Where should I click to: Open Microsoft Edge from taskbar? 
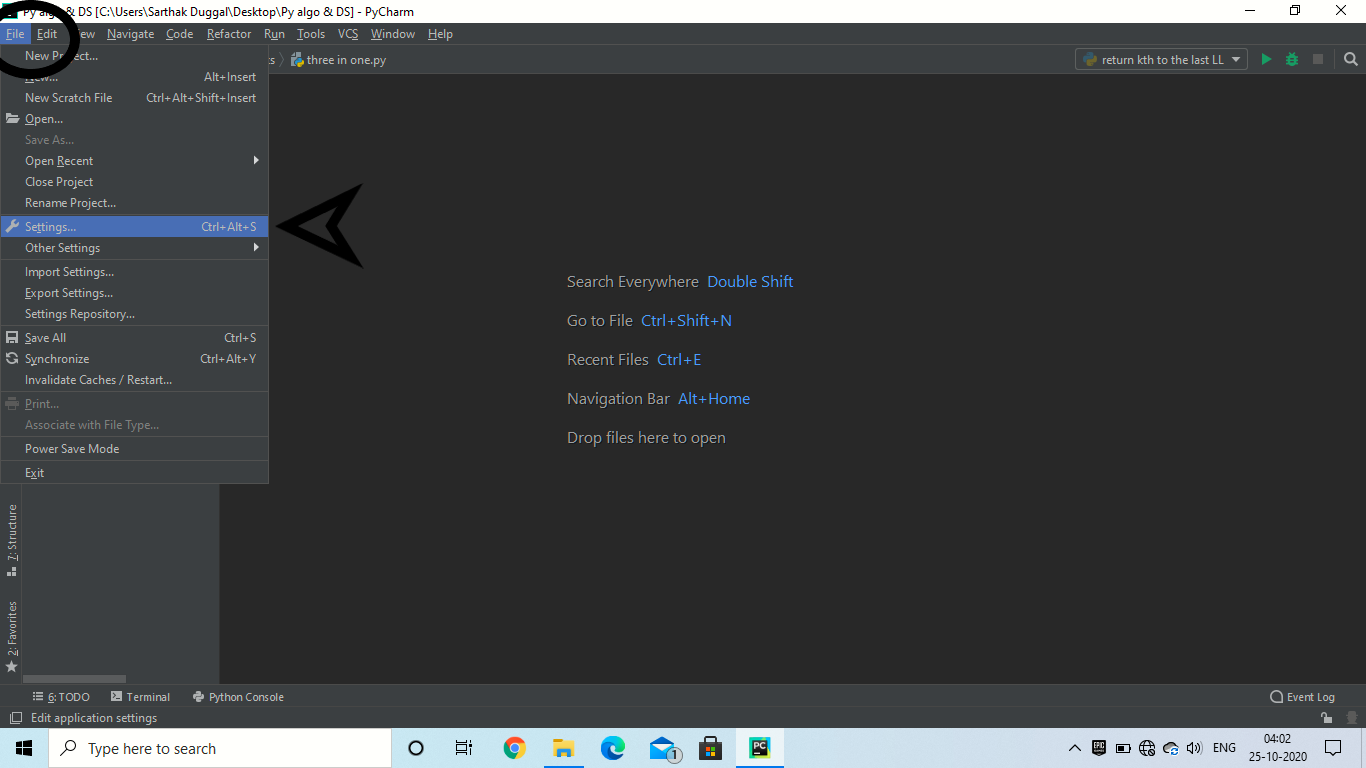(x=612, y=748)
